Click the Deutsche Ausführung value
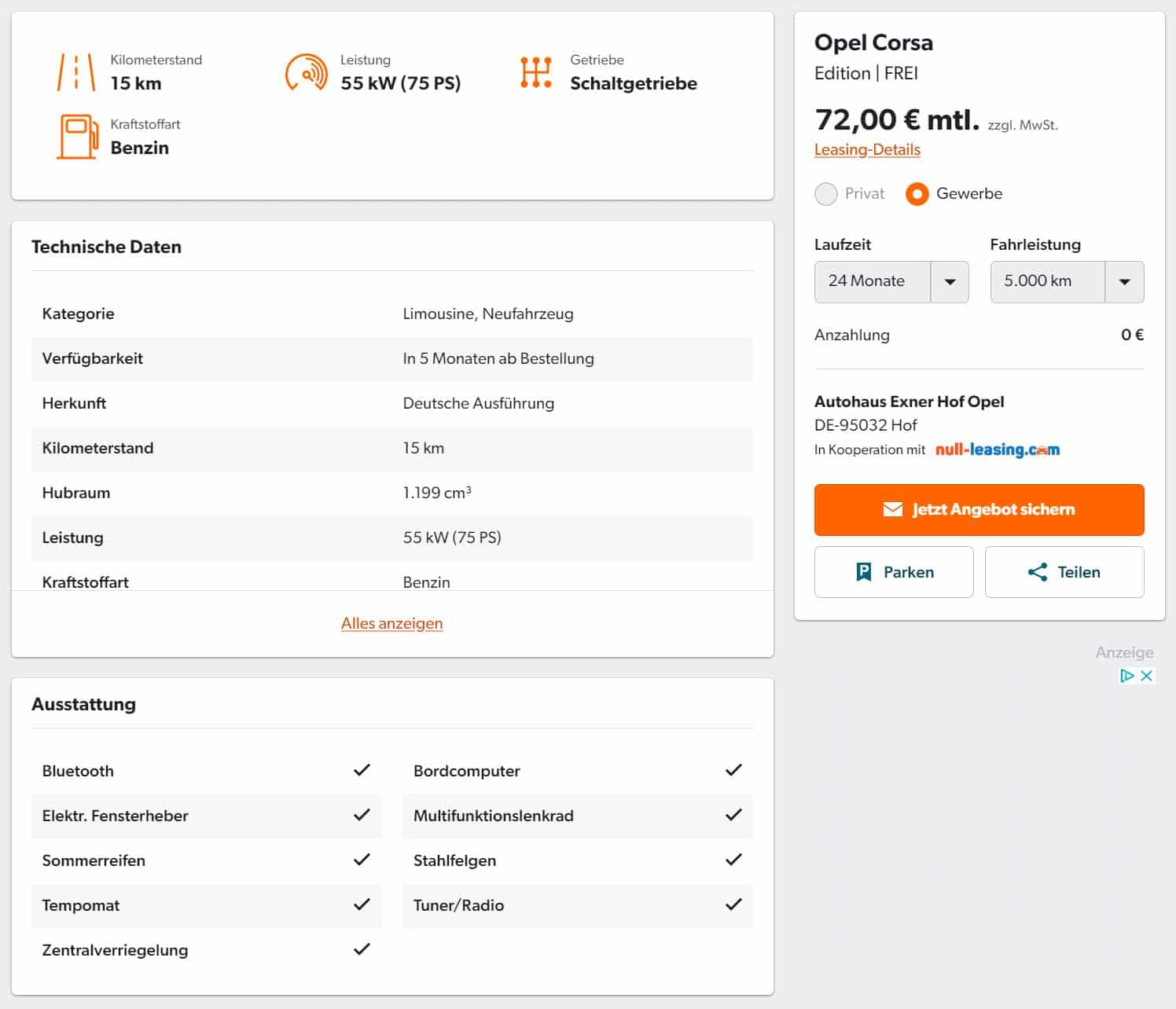 point(478,403)
